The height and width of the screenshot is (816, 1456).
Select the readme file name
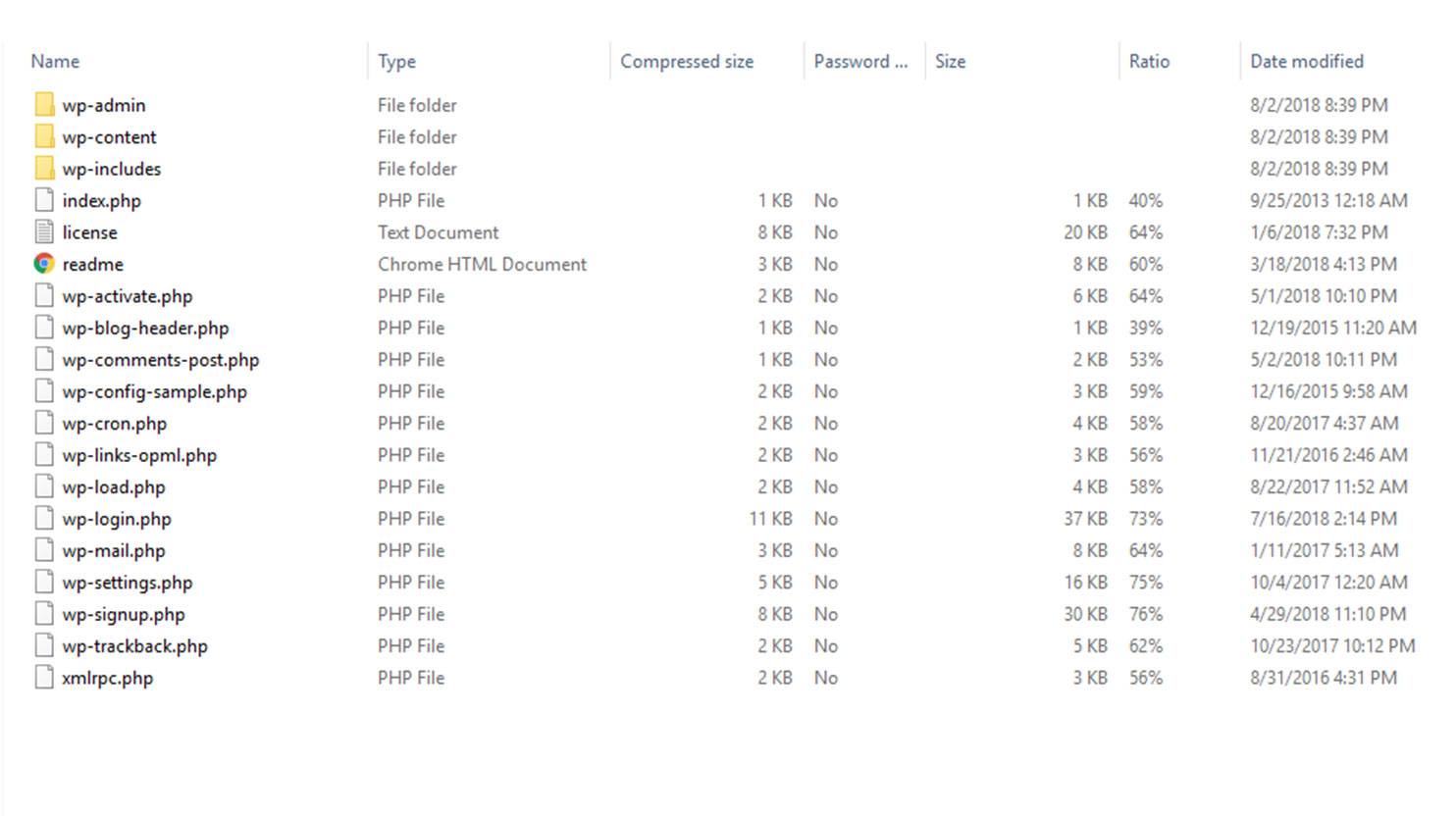[92, 265]
